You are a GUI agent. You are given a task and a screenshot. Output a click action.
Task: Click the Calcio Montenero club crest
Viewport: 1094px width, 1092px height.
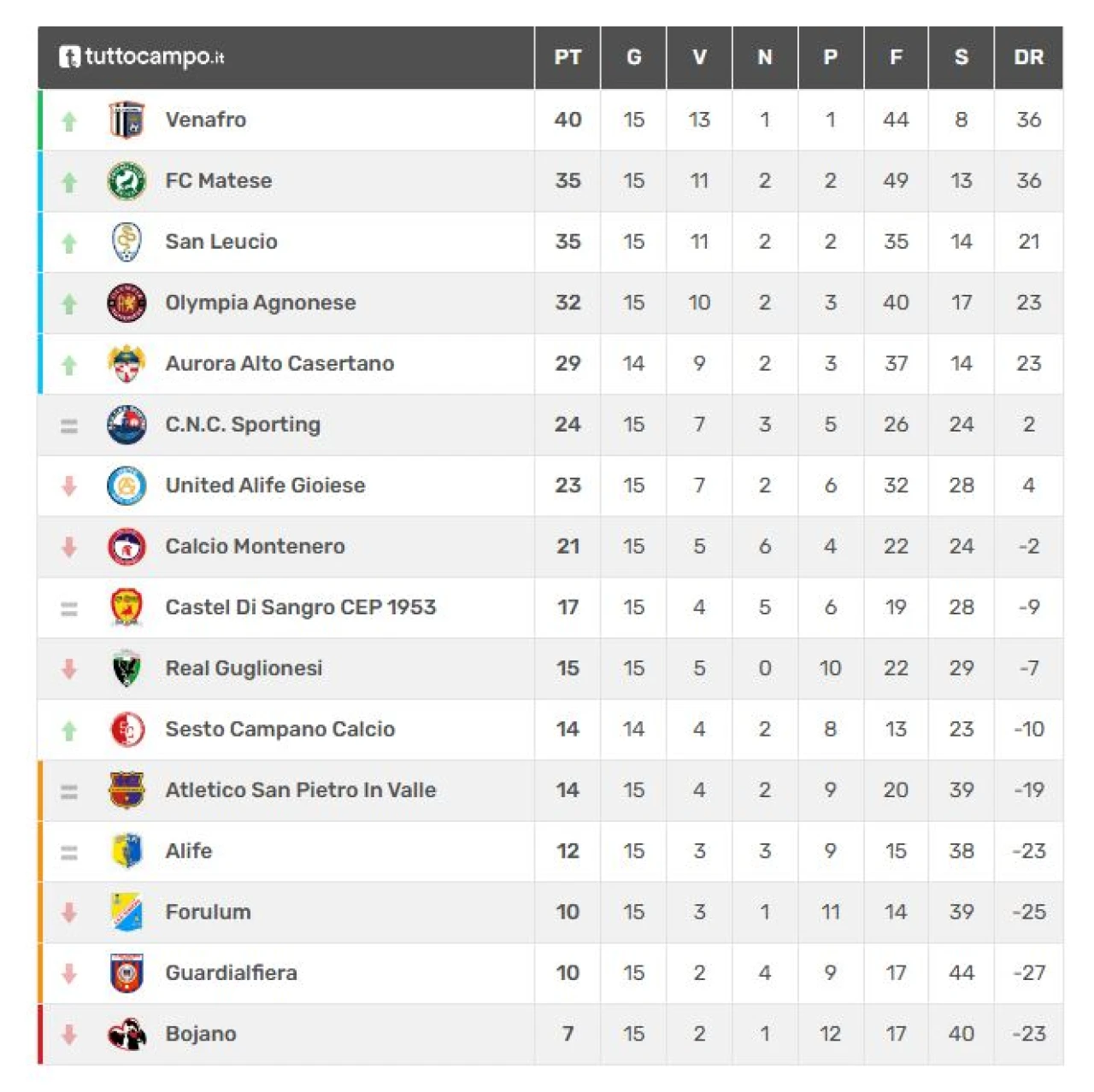tap(126, 547)
